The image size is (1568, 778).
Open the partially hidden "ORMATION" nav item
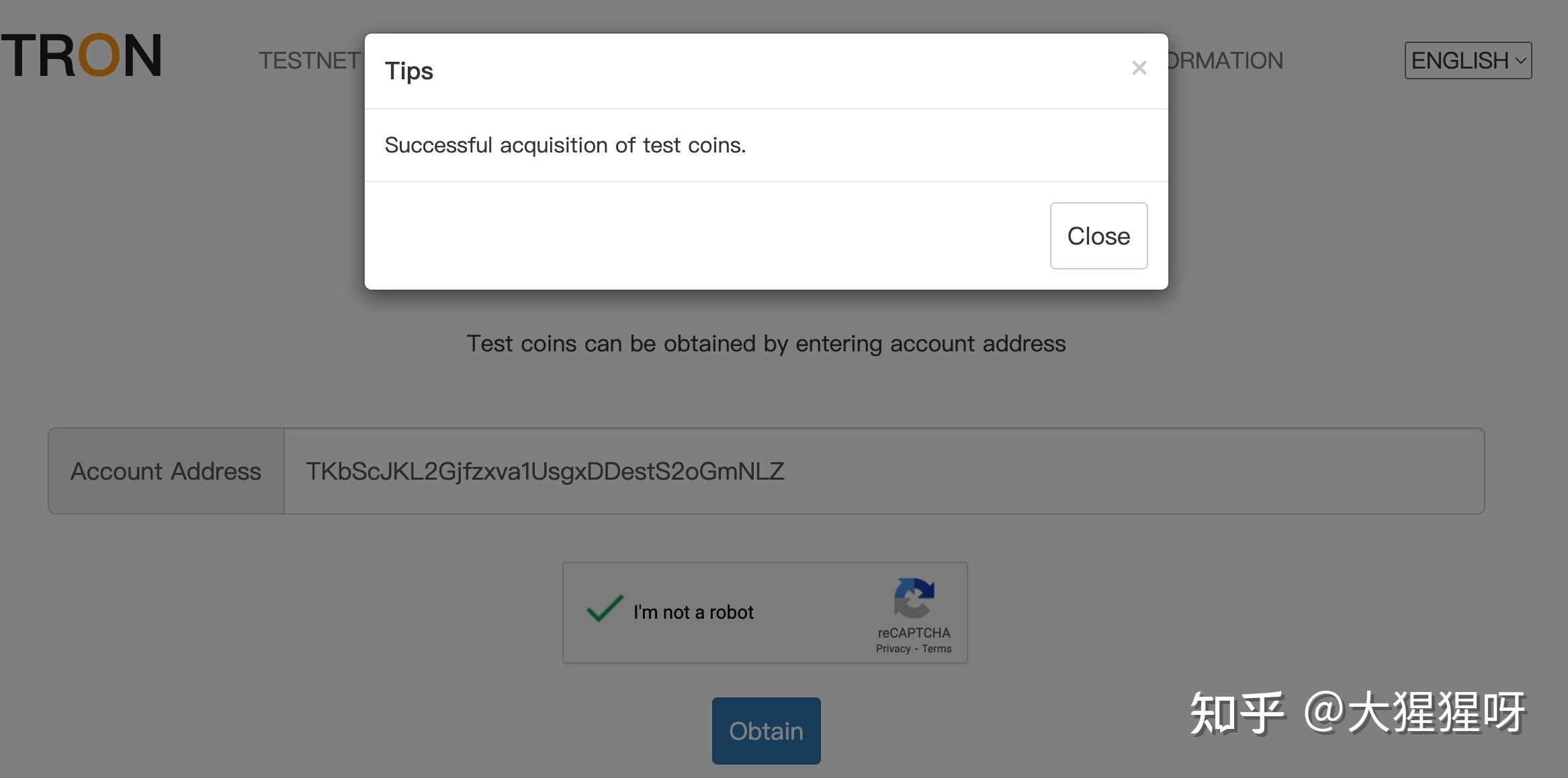(1226, 60)
